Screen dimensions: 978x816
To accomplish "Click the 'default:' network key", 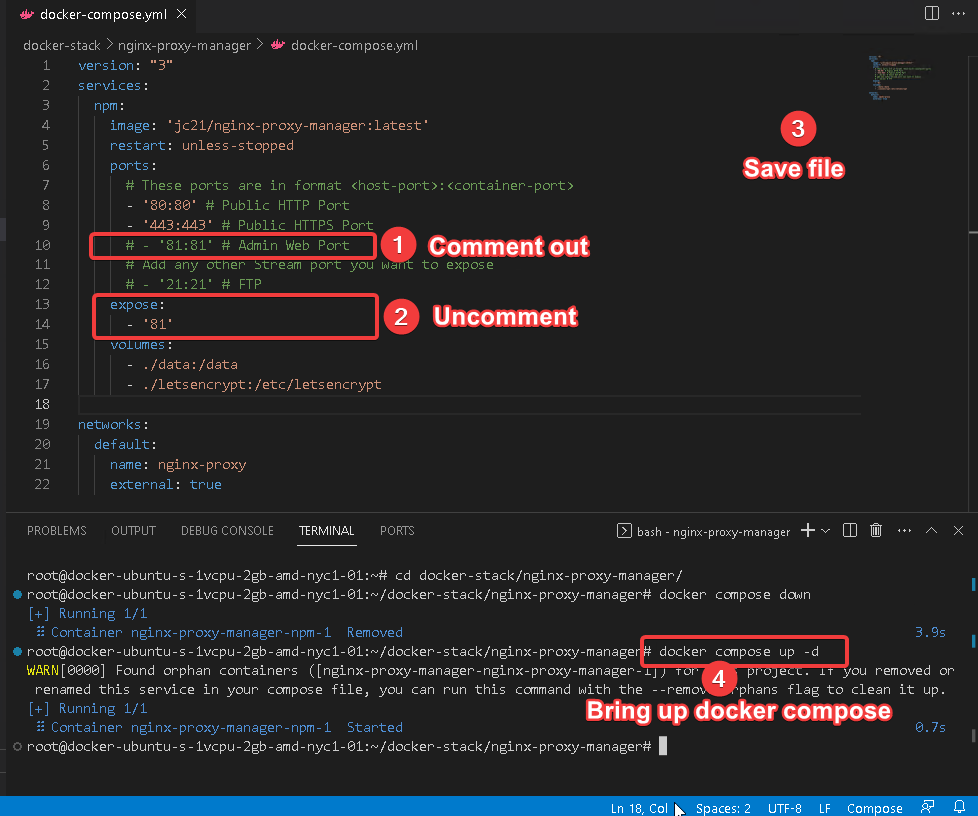I will coord(125,444).
